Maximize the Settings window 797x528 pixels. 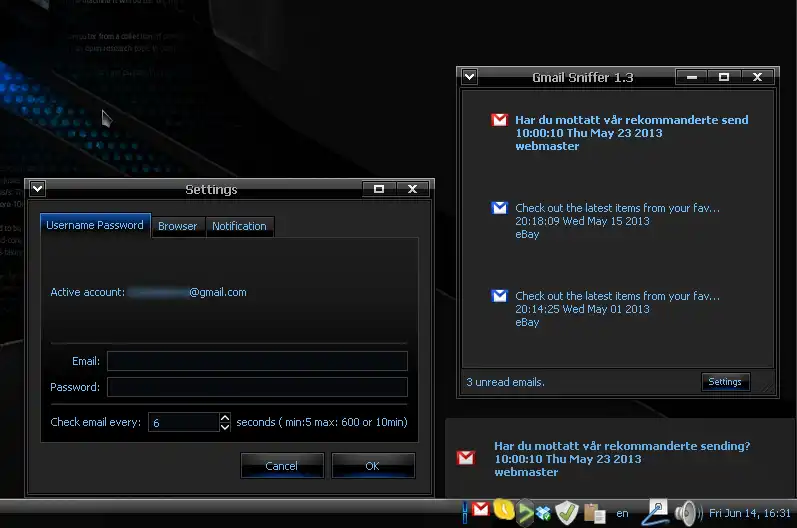(x=379, y=189)
